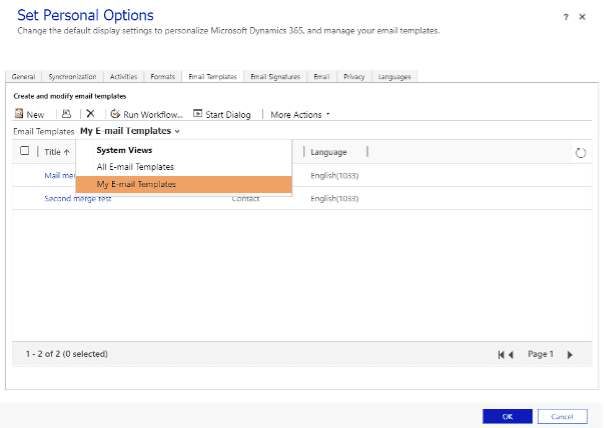This screenshot has width=604, height=428.
Task: Open the Synchronization tab
Action: click(x=73, y=76)
